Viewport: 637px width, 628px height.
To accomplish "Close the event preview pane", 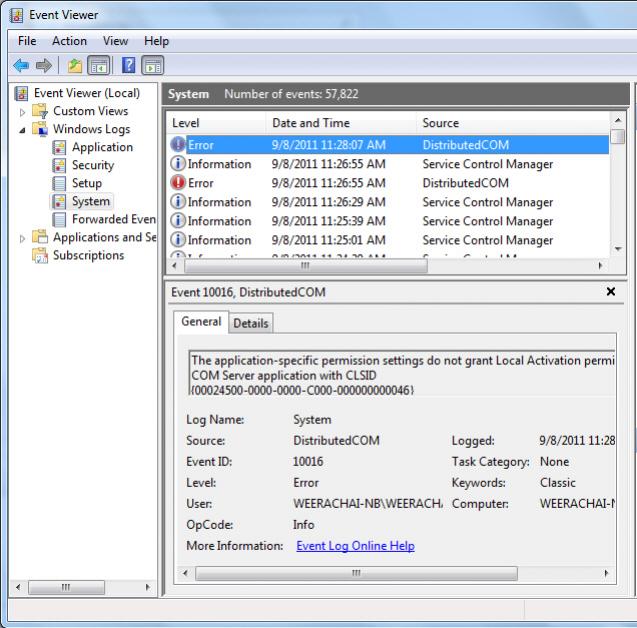I will point(610,291).
